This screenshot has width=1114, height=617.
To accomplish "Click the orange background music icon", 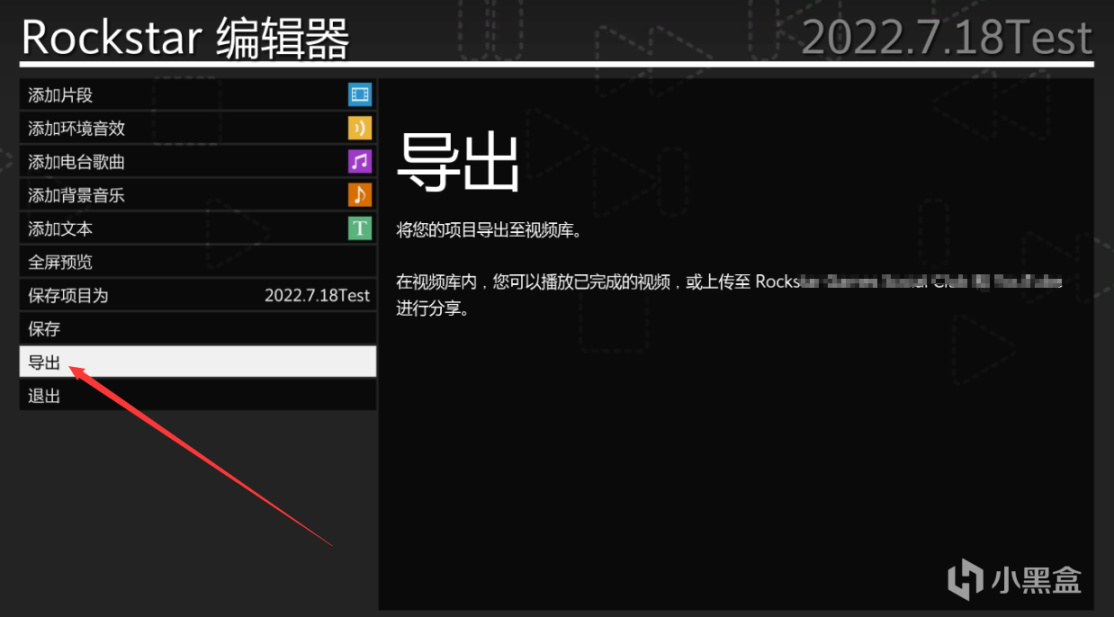I will coord(359,195).
